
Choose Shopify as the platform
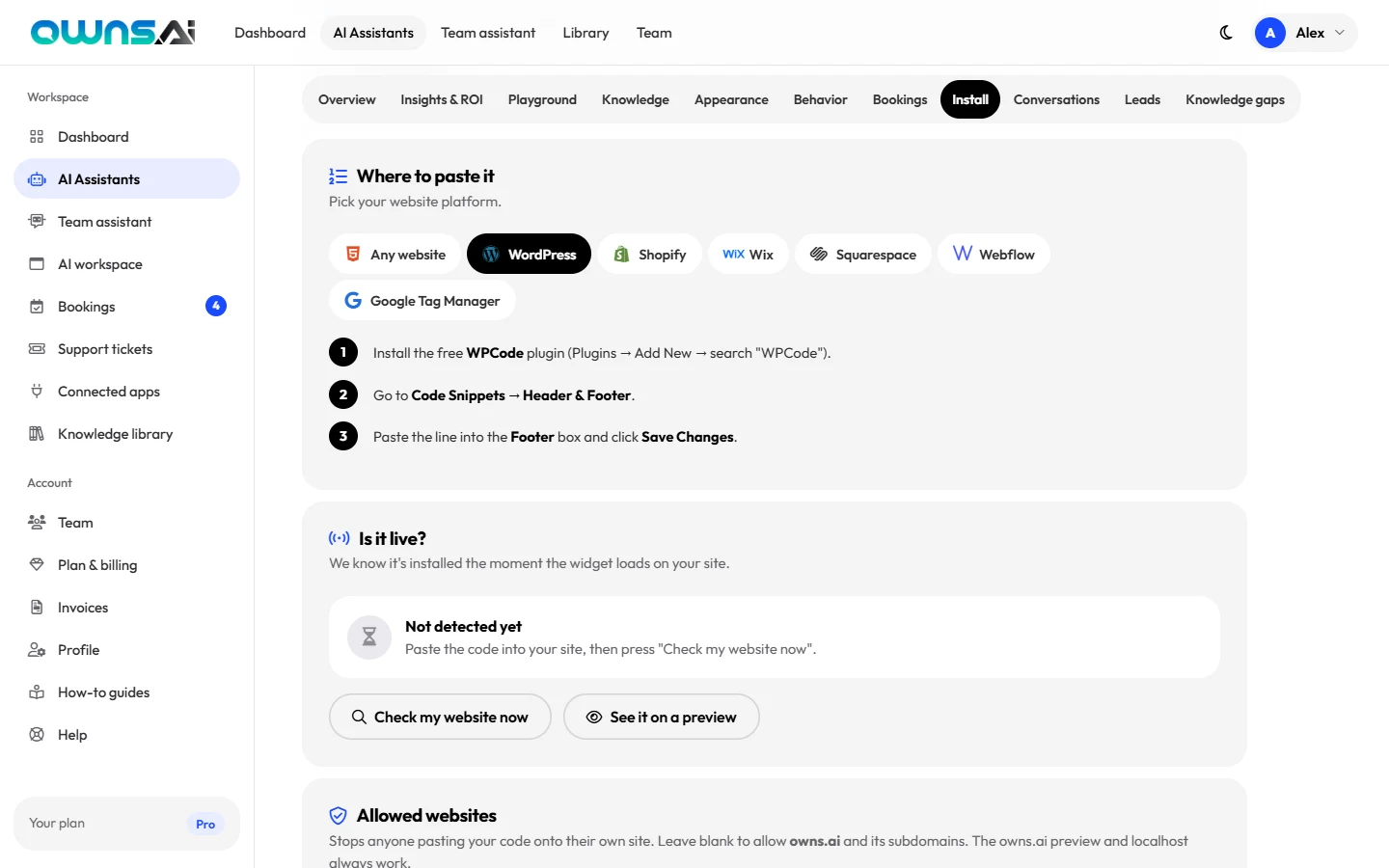click(649, 255)
